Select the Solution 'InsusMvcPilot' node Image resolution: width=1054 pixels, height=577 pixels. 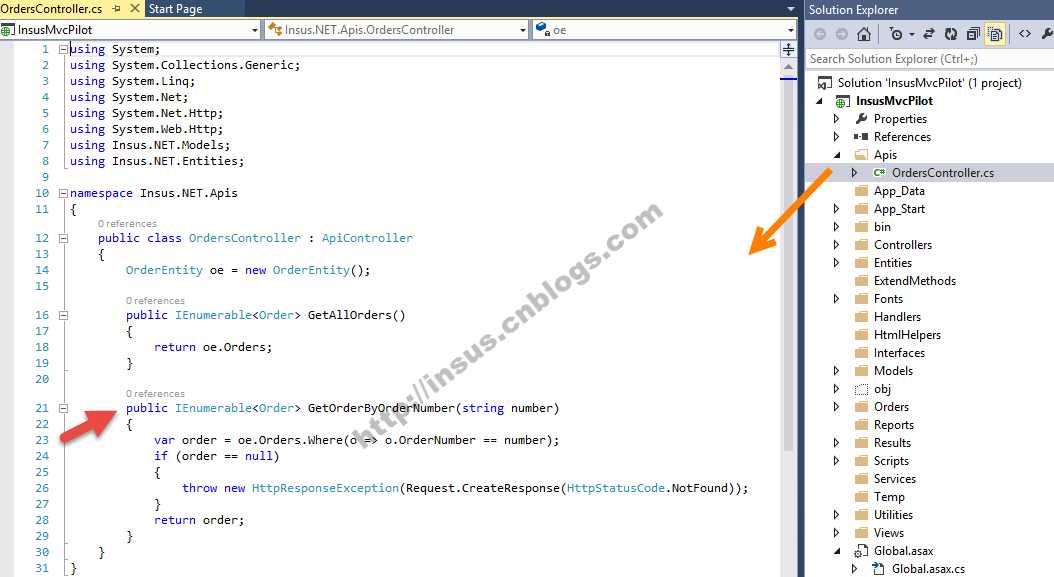pos(929,83)
